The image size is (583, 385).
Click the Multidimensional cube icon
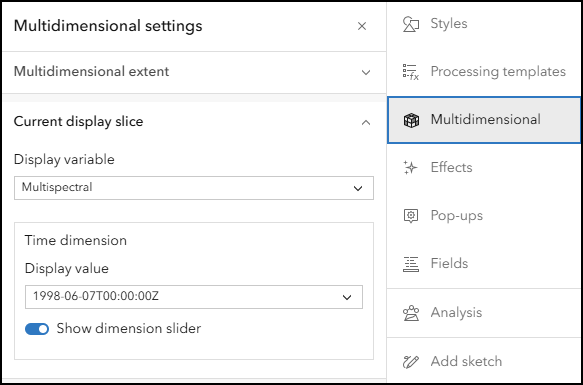pyautogui.click(x=411, y=120)
